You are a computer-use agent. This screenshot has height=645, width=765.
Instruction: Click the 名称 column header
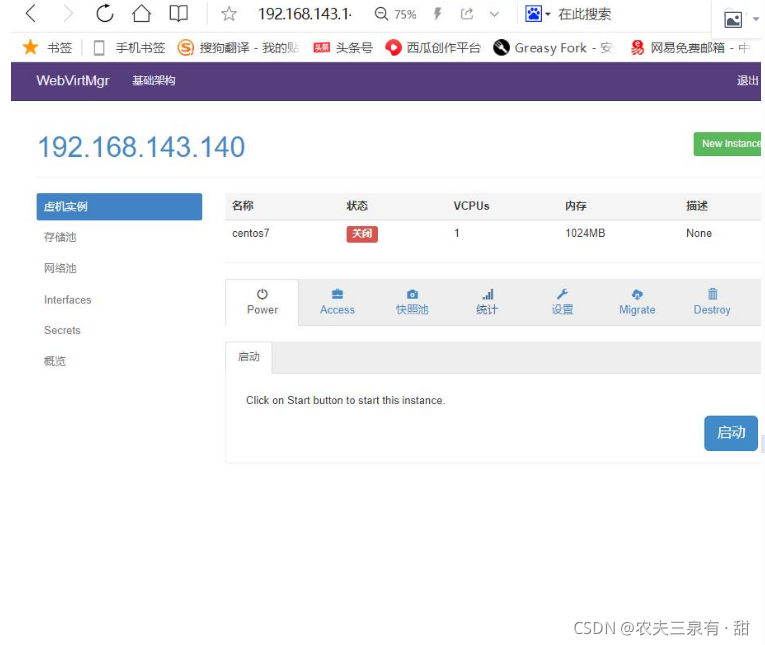click(243, 206)
